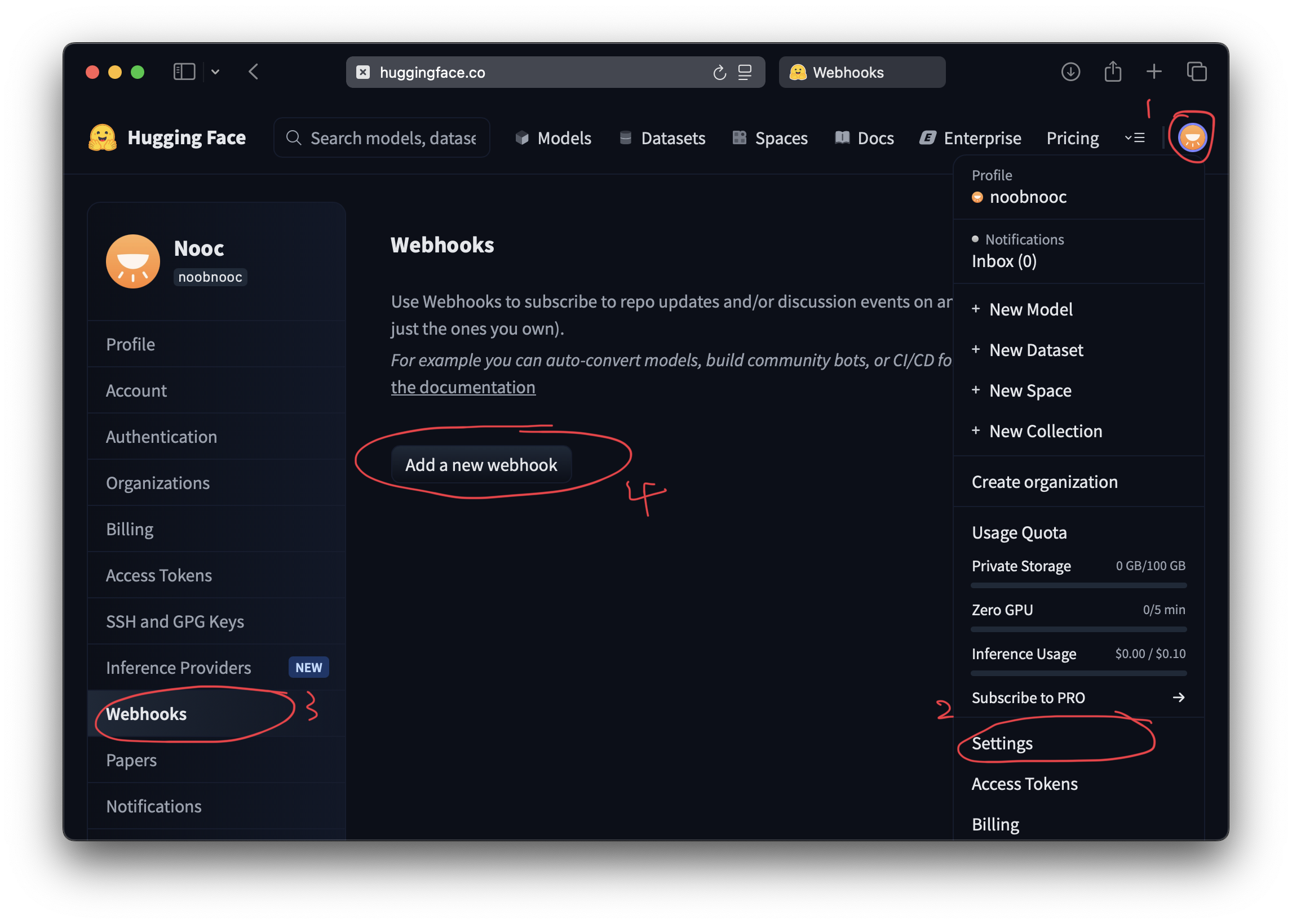Click the Models cube icon
This screenshot has width=1292, height=924.
522,137
